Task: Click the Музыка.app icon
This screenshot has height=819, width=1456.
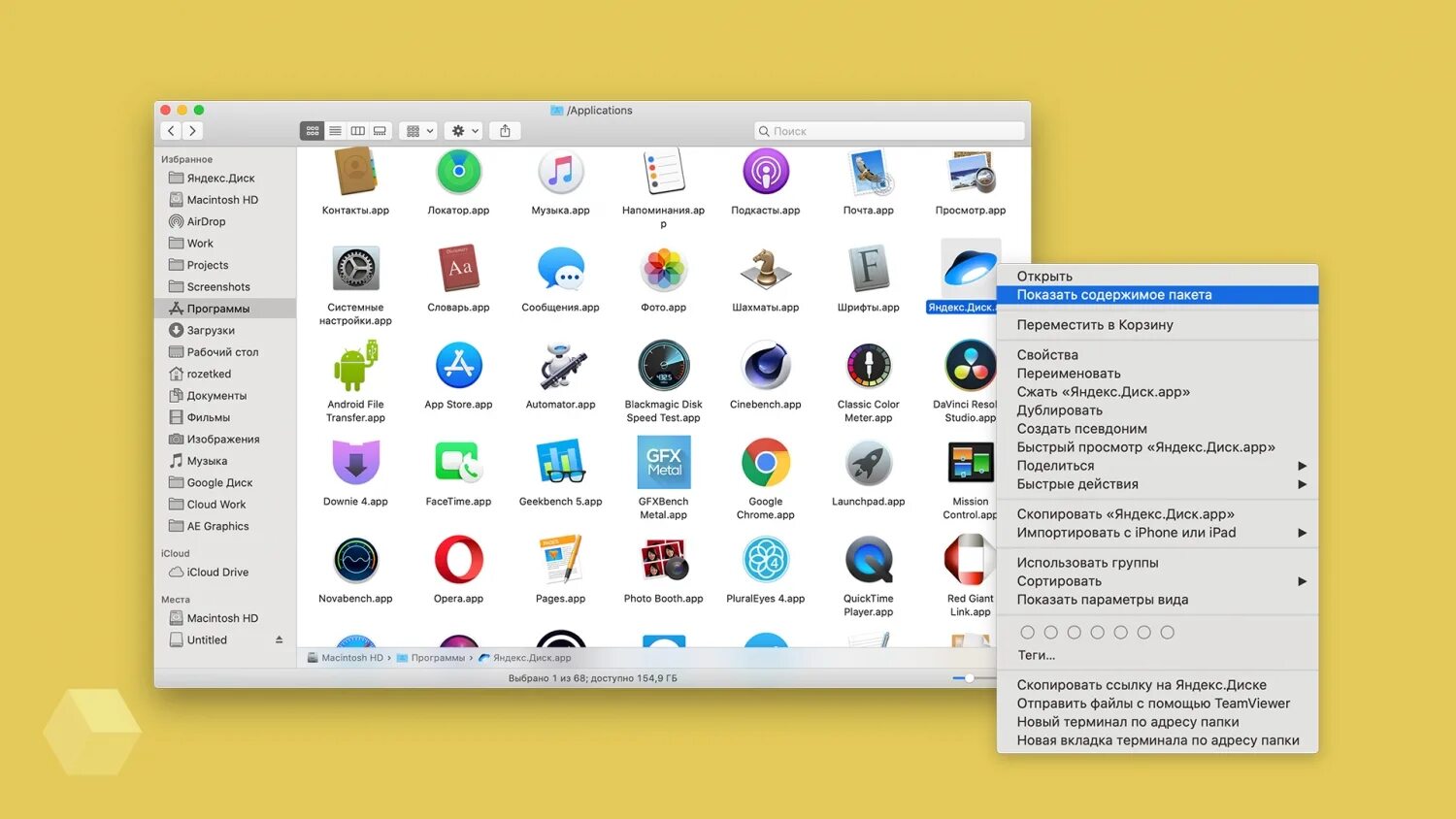Action: pos(560,172)
